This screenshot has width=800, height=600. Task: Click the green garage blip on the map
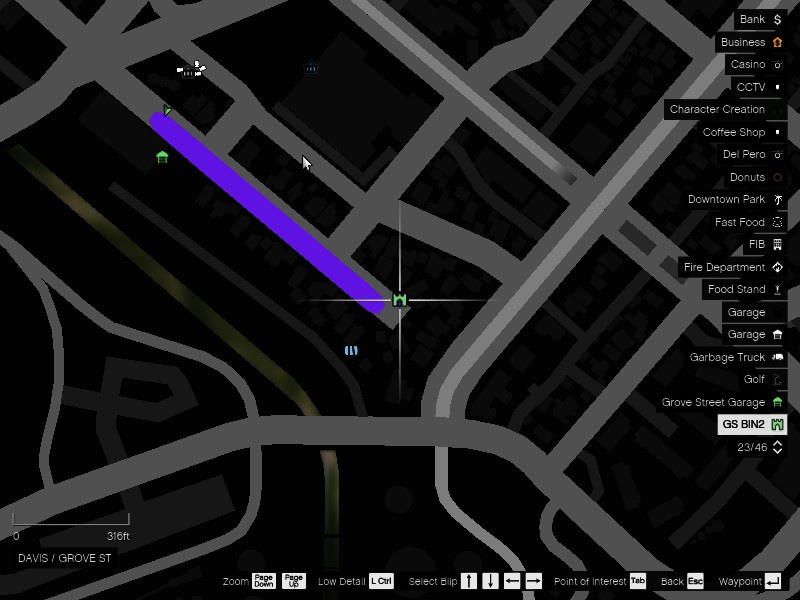coord(162,157)
